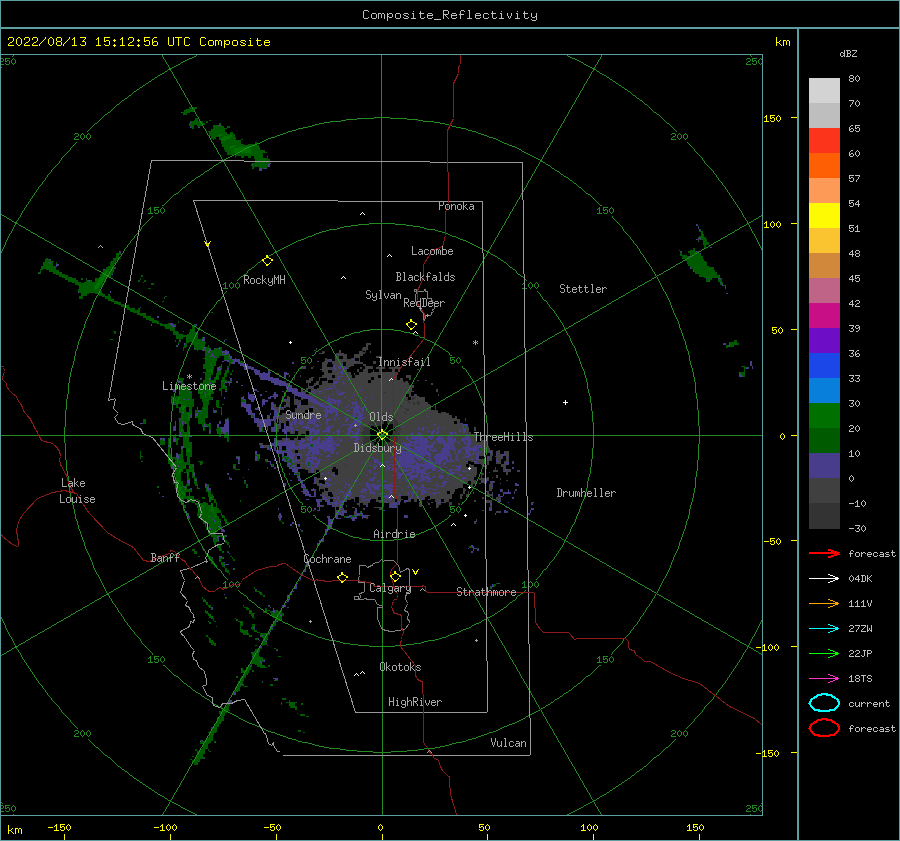Image resolution: width=900 pixels, height=841 pixels.
Task: Click the Ponoka label
Action: [x=456, y=206]
